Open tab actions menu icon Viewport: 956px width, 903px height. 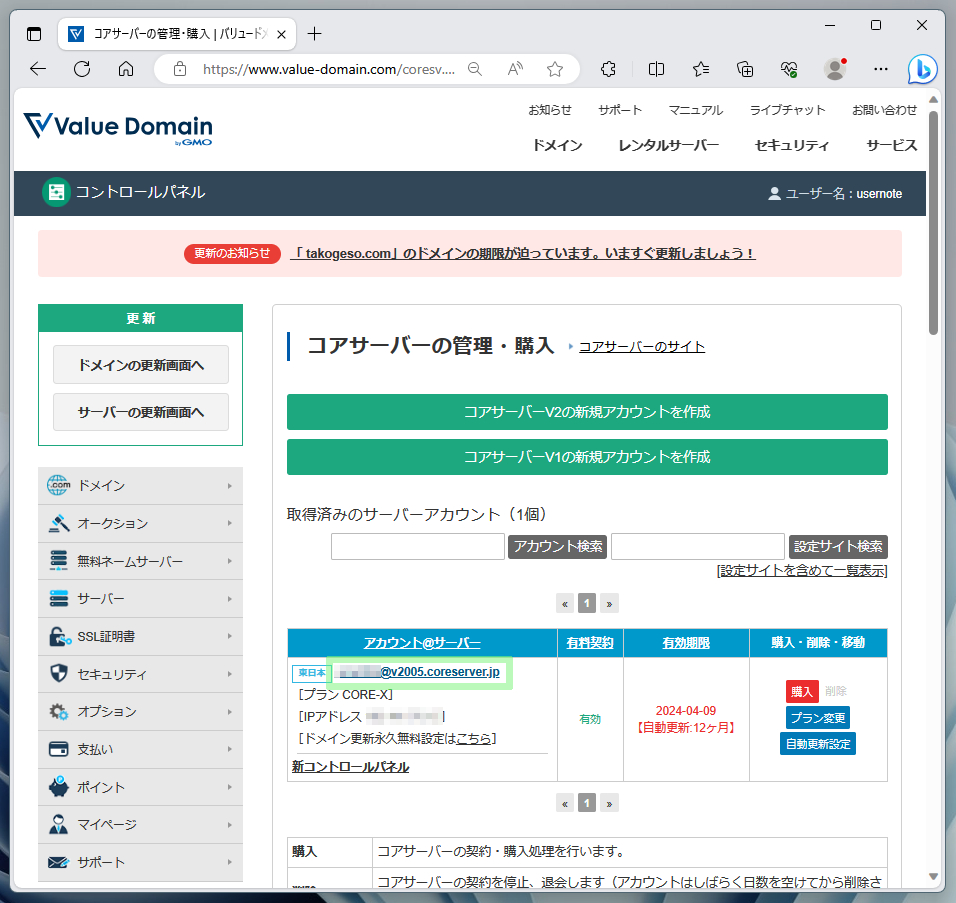34,34
